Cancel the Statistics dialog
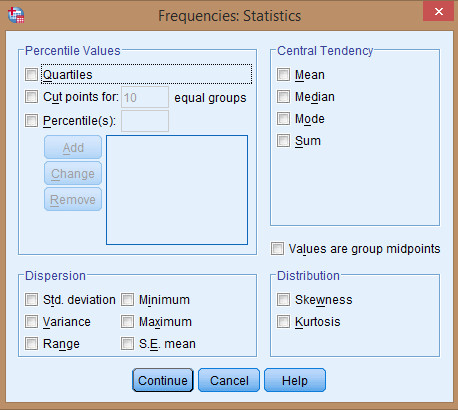 tap(229, 380)
